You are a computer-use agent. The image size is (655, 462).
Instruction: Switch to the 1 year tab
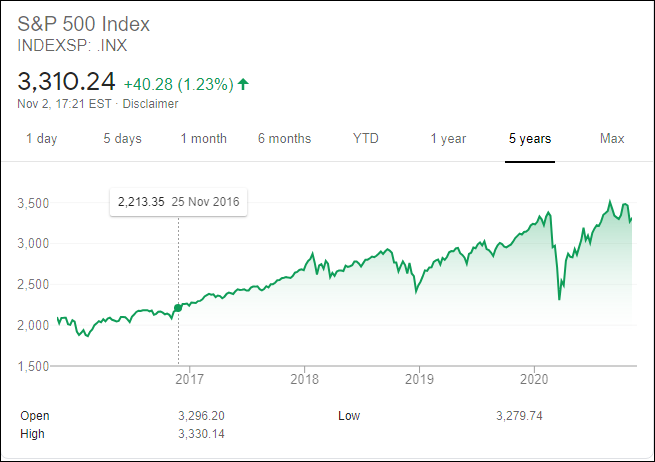[x=448, y=139]
